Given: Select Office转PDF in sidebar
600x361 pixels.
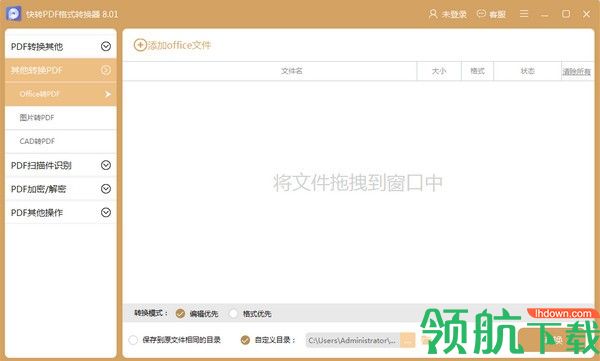Looking at the screenshot, I should click(x=60, y=94).
